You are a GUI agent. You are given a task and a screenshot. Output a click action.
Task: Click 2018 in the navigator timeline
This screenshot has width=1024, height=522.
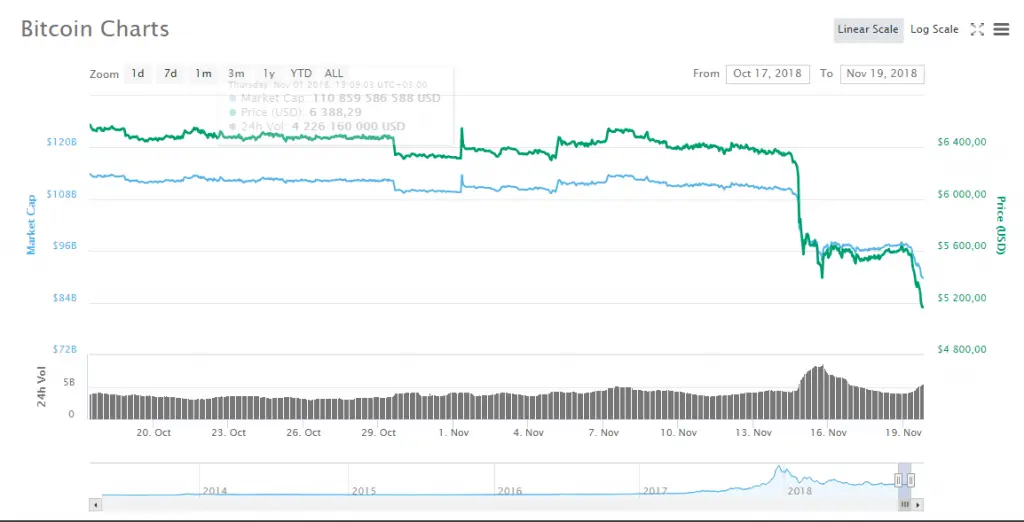(800, 491)
